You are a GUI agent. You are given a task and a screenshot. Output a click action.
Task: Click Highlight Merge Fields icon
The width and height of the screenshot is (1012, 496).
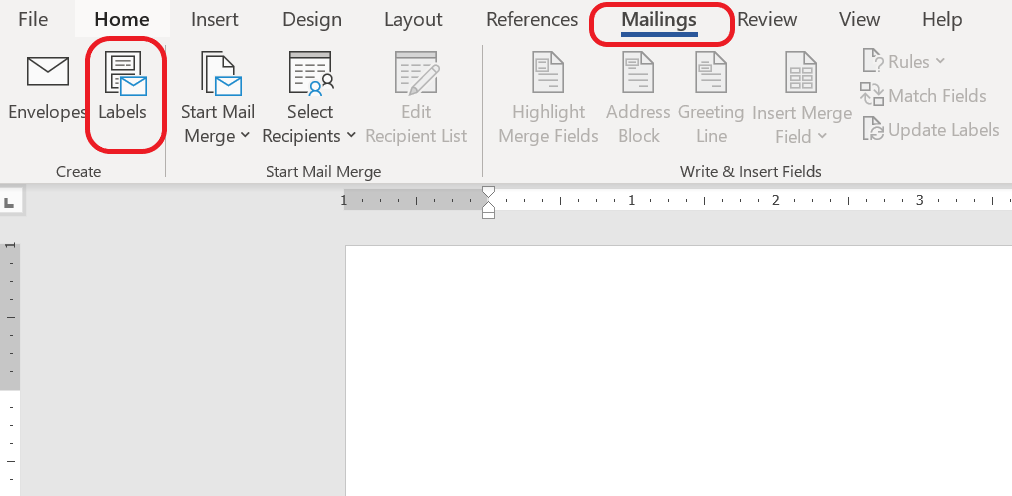pos(548,75)
